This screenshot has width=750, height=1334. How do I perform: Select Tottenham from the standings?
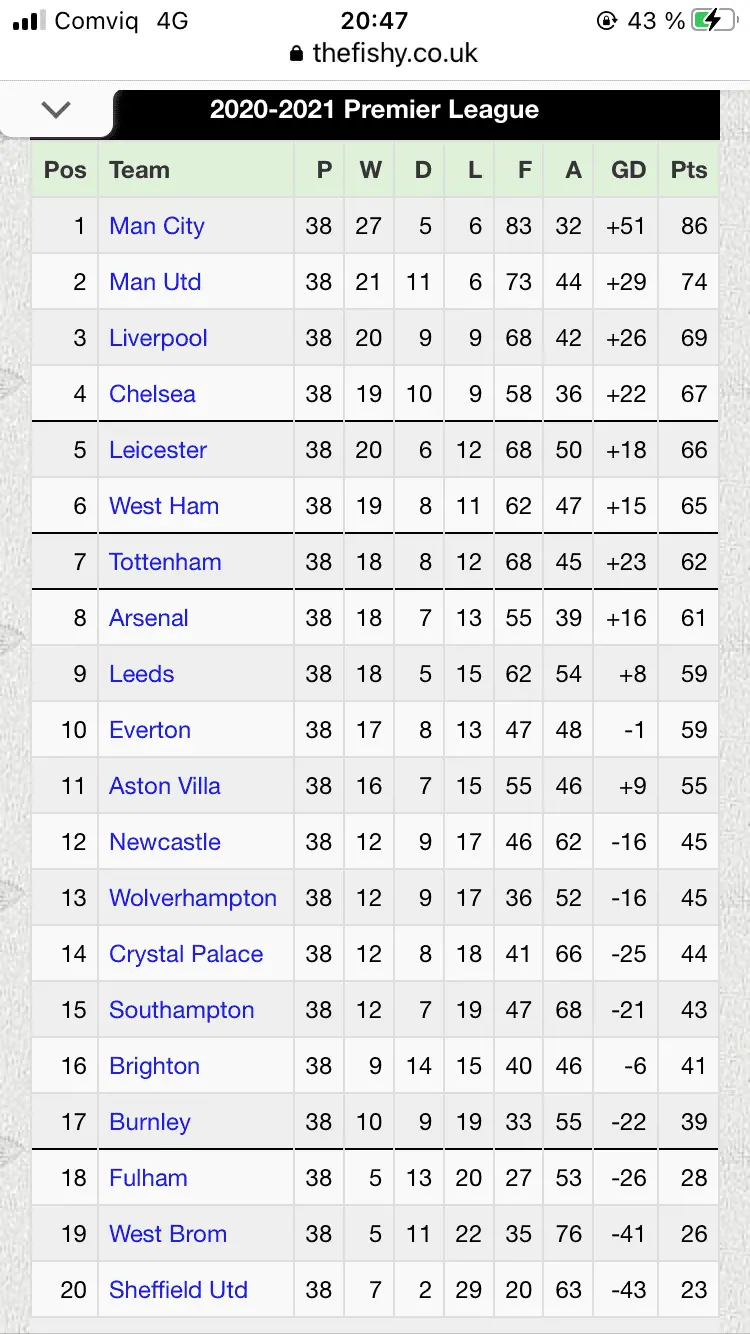pos(165,562)
